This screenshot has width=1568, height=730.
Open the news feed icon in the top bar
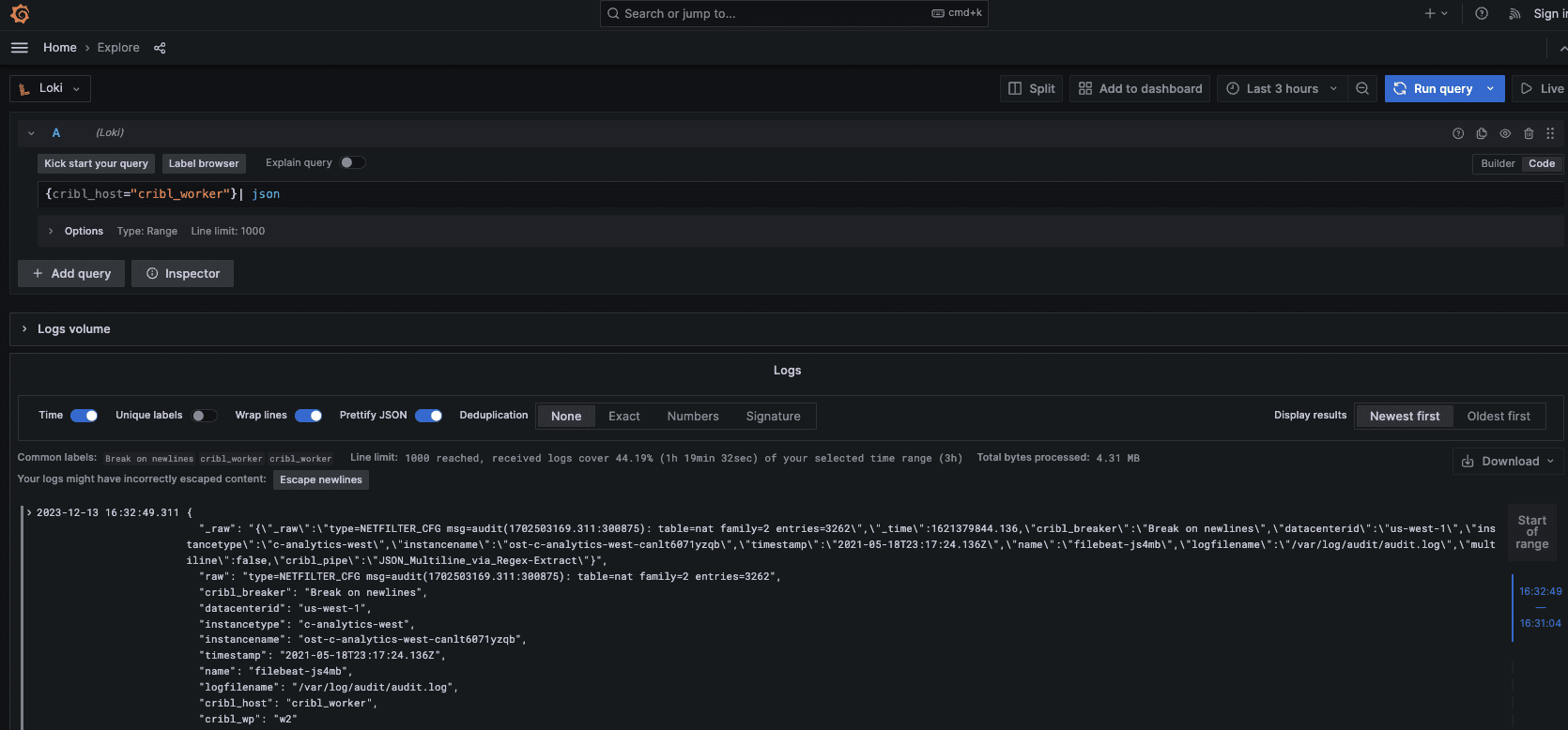(1514, 13)
